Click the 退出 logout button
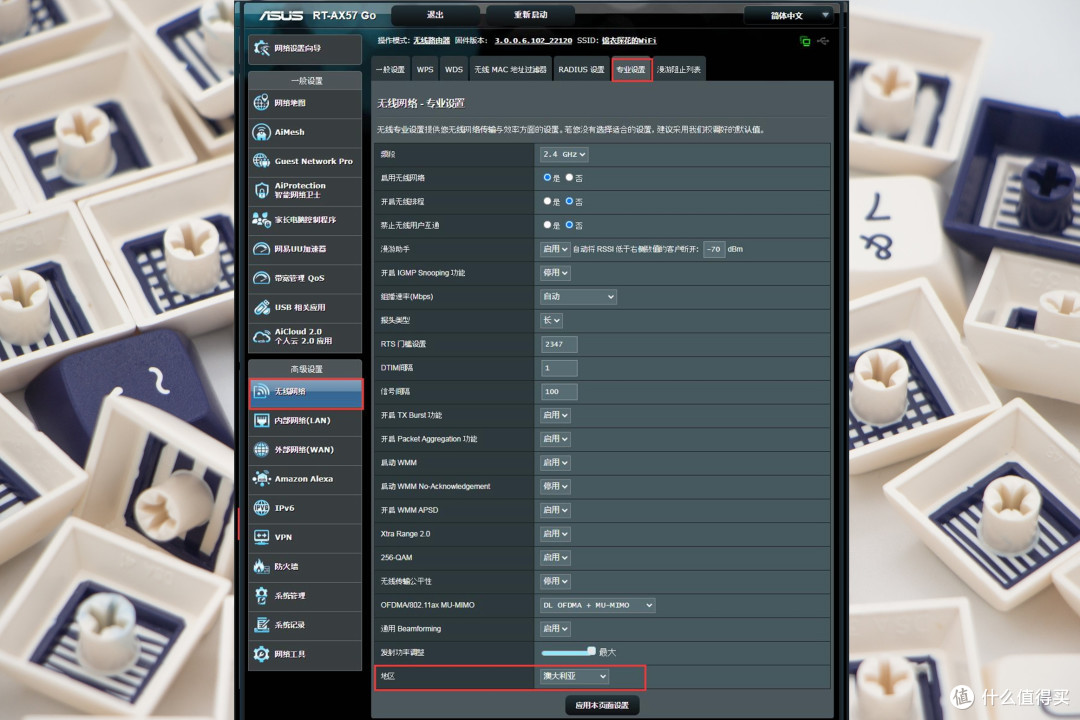This screenshot has width=1080, height=720. tap(435, 14)
